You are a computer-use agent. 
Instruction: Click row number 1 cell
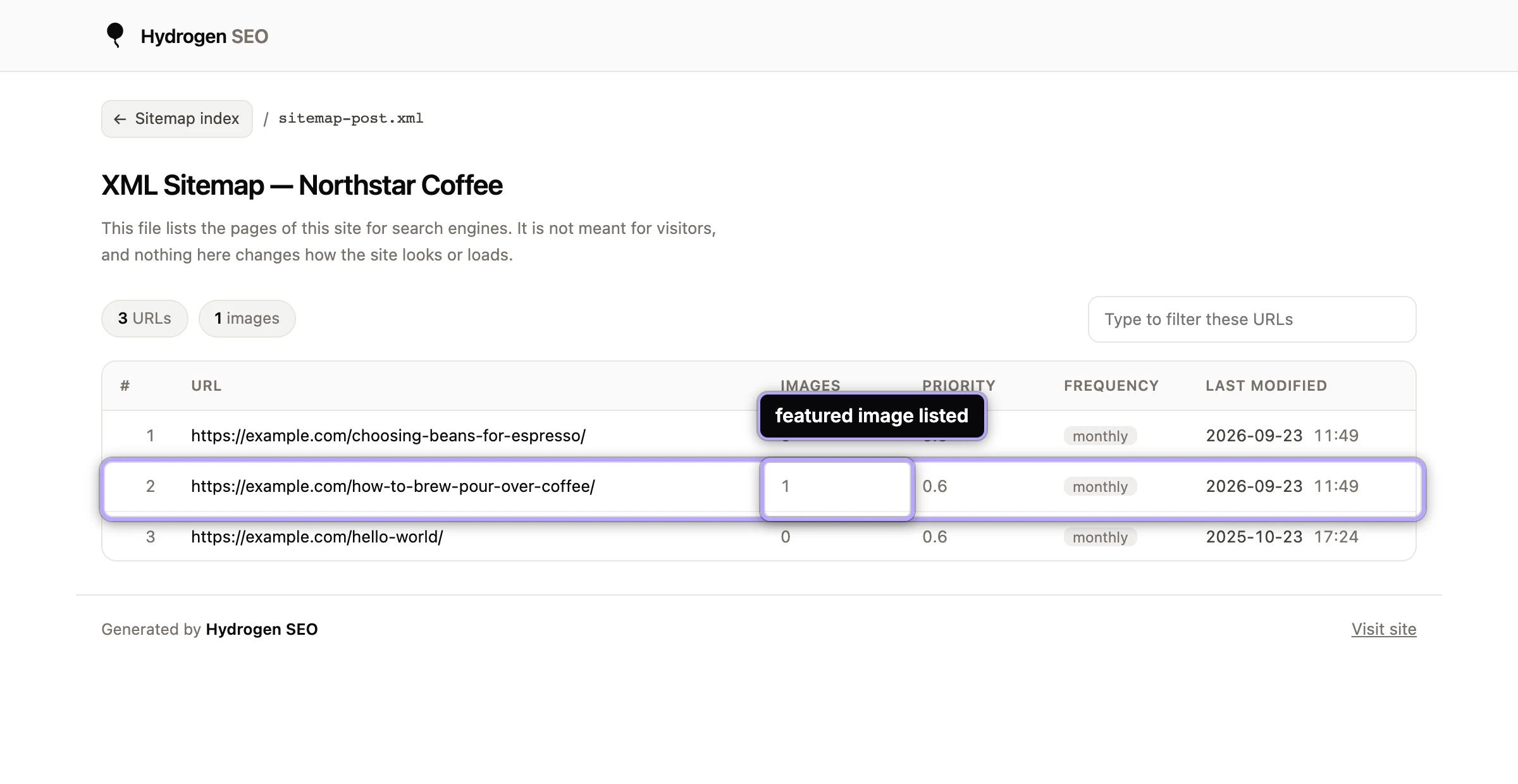tap(151, 436)
